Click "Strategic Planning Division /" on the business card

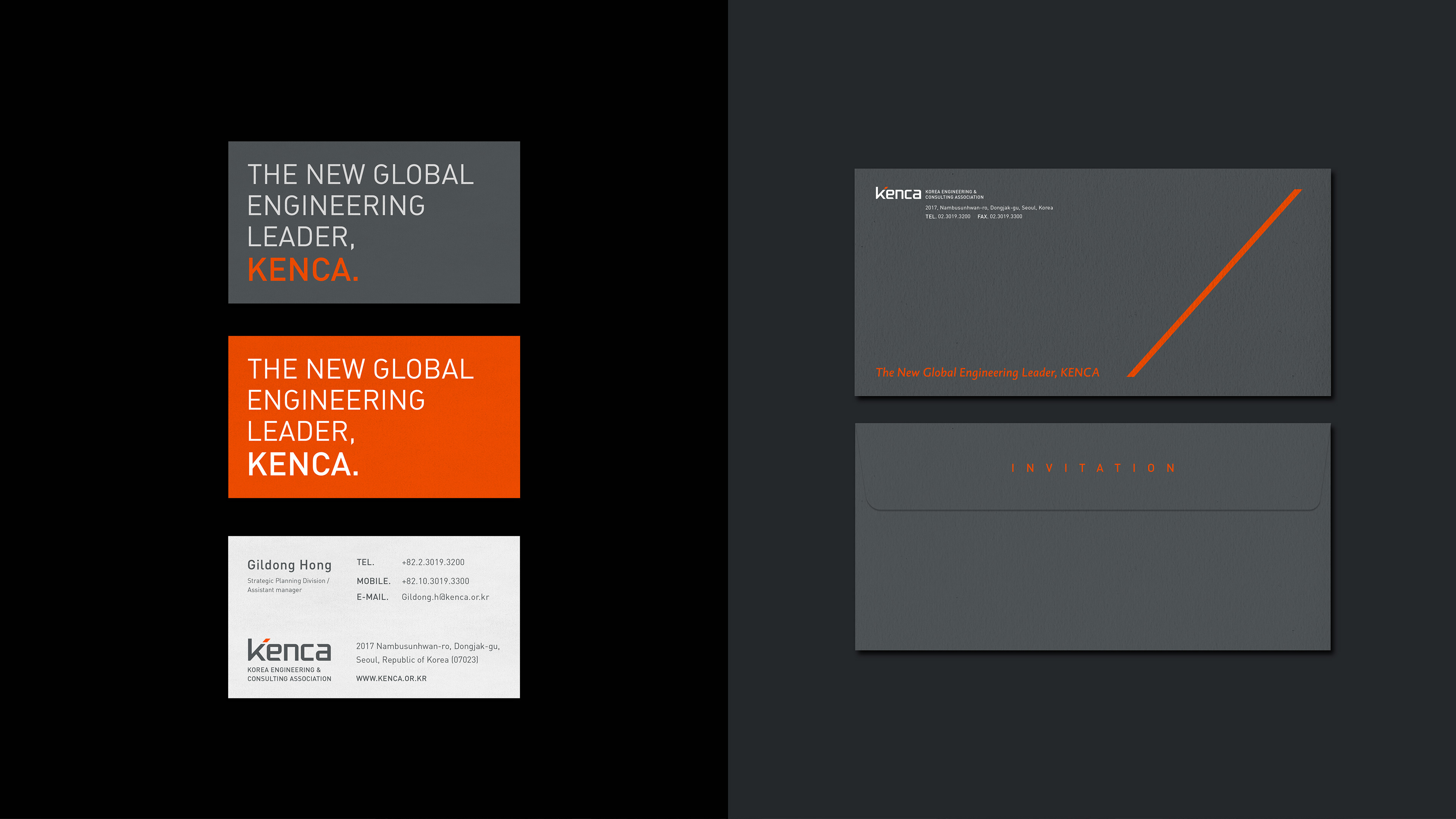[x=288, y=581]
